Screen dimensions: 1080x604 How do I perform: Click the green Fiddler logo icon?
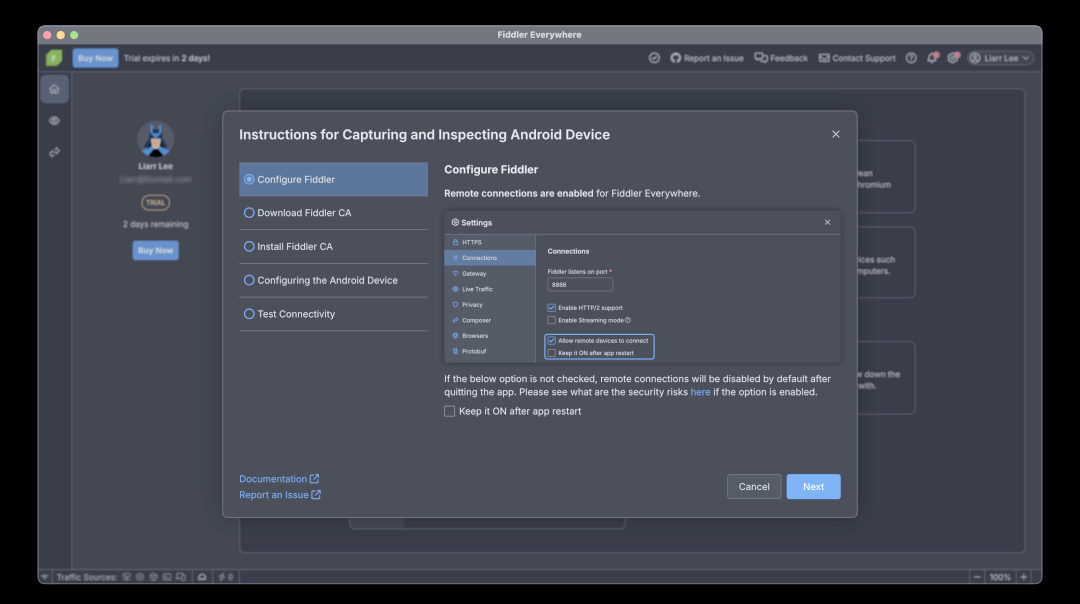pyautogui.click(x=54, y=58)
